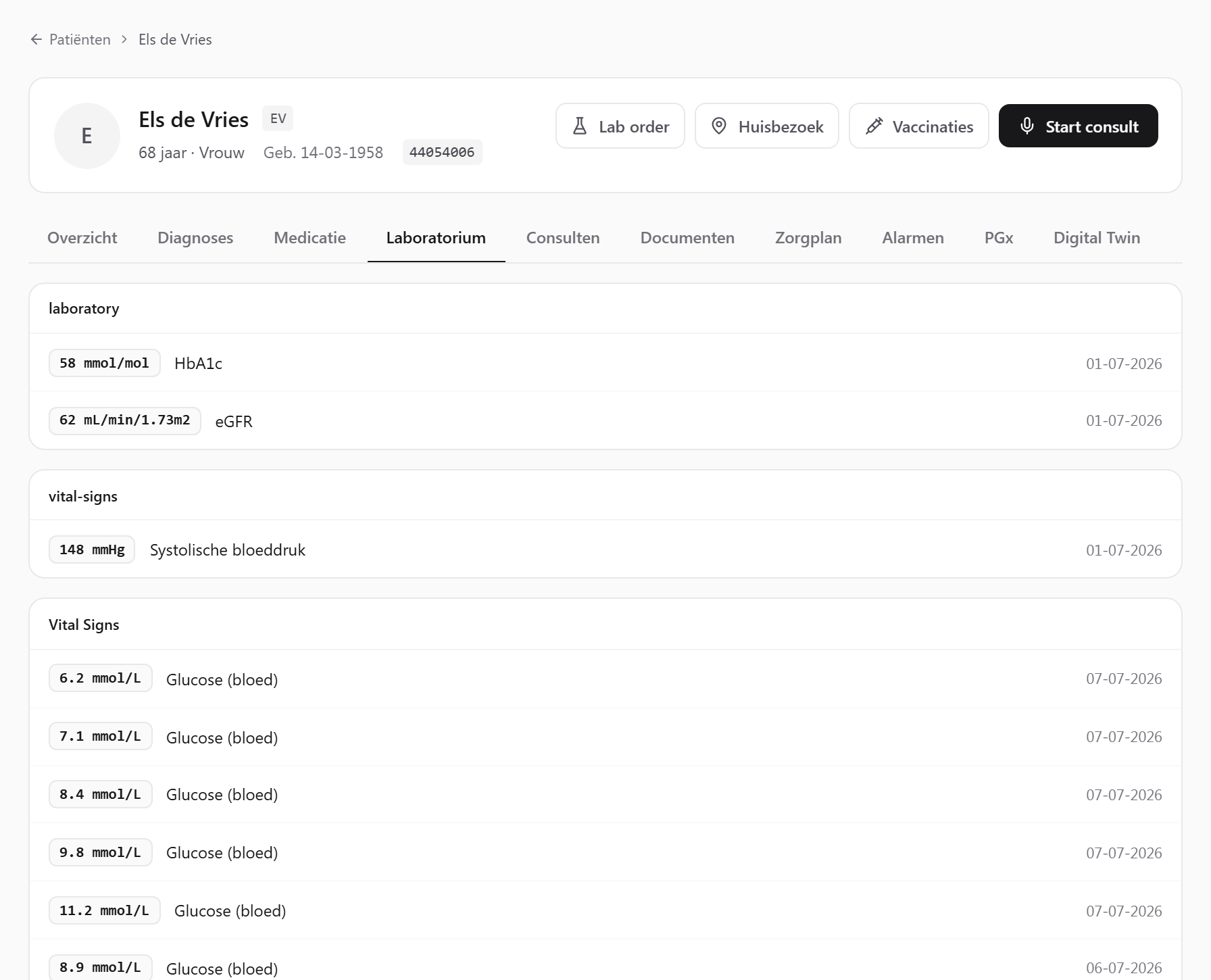The height and width of the screenshot is (980, 1211).
Task: Click the 148 mmHg value badge
Action: pyautogui.click(x=92, y=549)
